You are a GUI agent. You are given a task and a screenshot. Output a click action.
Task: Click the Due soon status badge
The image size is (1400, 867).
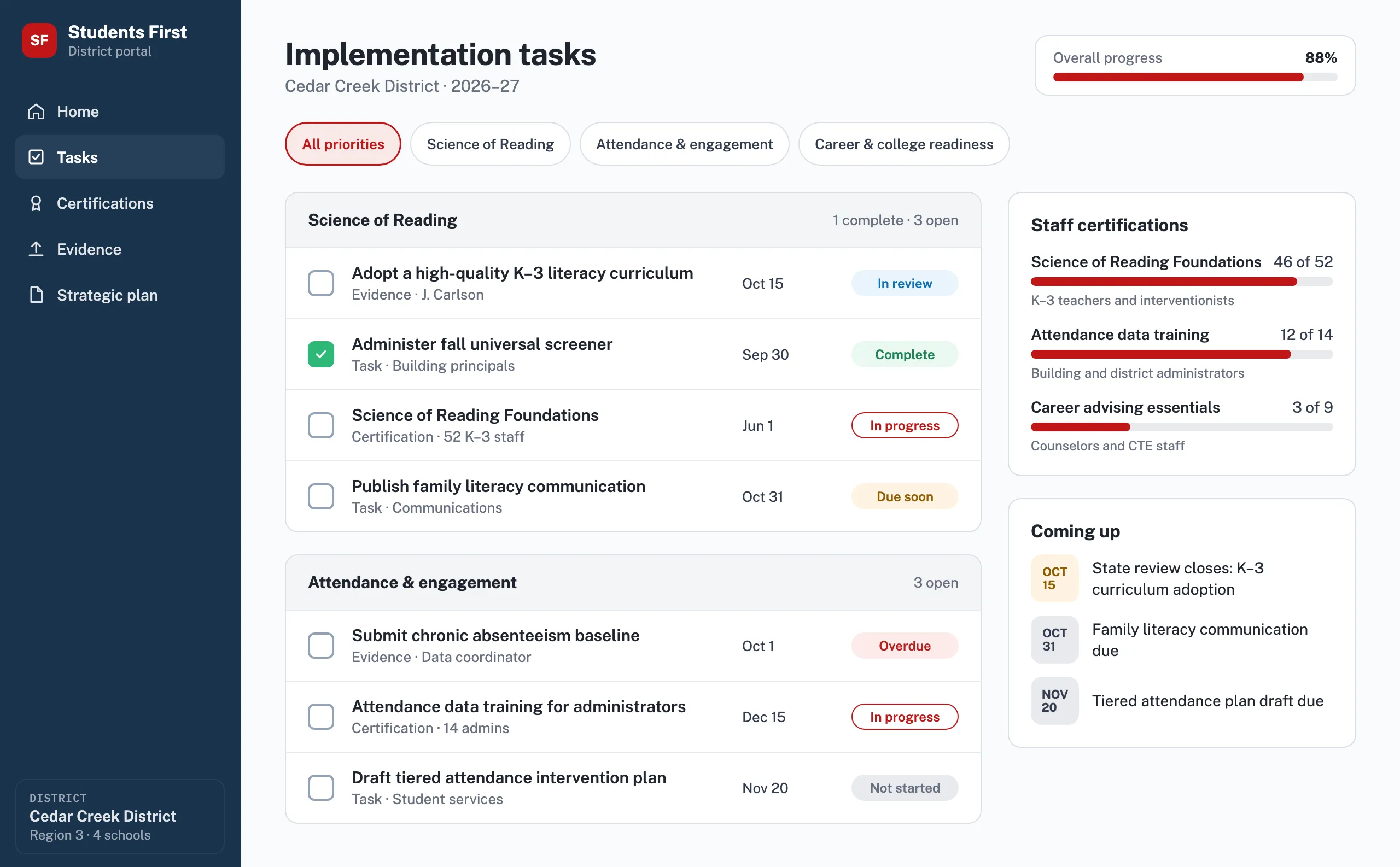tap(905, 496)
